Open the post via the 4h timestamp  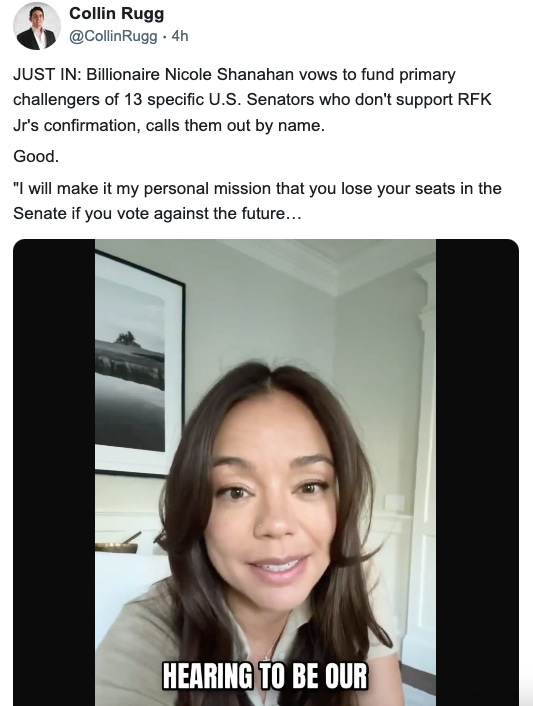180,36
